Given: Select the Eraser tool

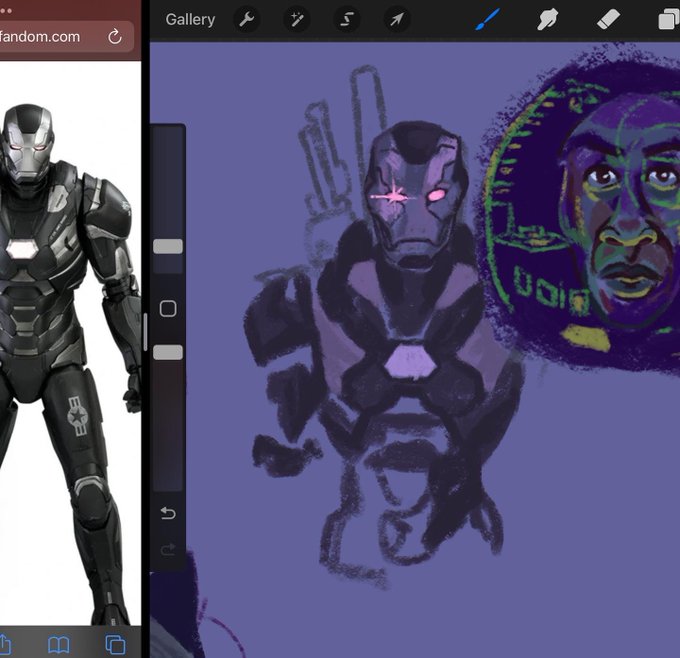Looking at the screenshot, I should [x=608, y=20].
